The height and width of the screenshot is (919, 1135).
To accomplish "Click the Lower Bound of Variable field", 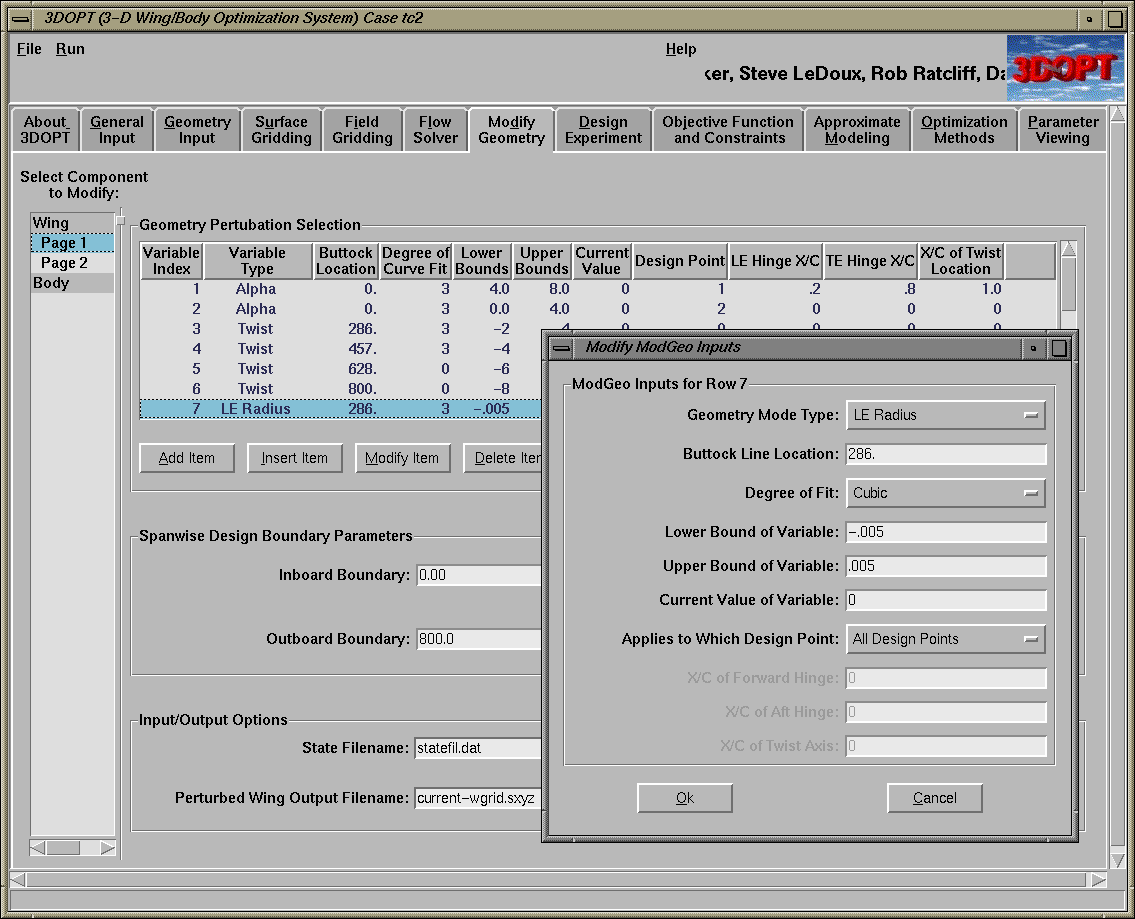I will coord(946,532).
